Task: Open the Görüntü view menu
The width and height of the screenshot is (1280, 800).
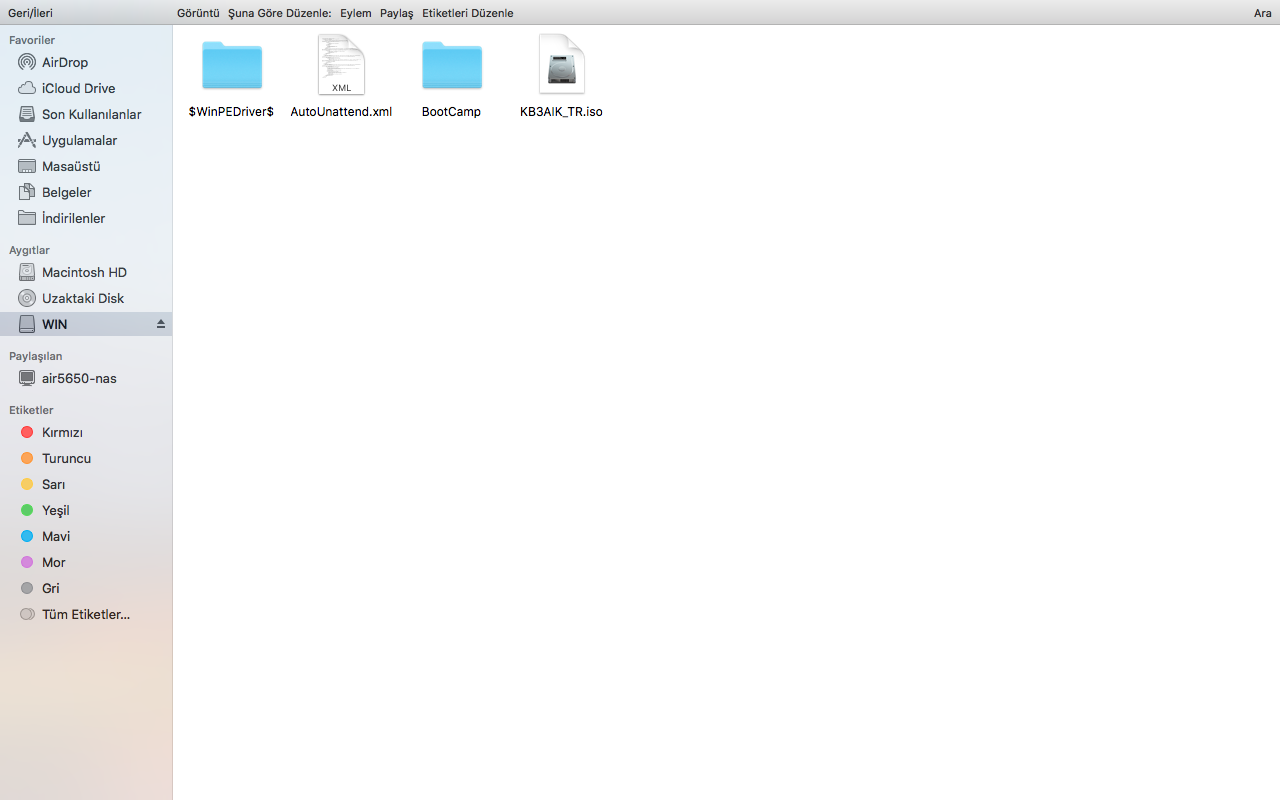Action: (198, 13)
